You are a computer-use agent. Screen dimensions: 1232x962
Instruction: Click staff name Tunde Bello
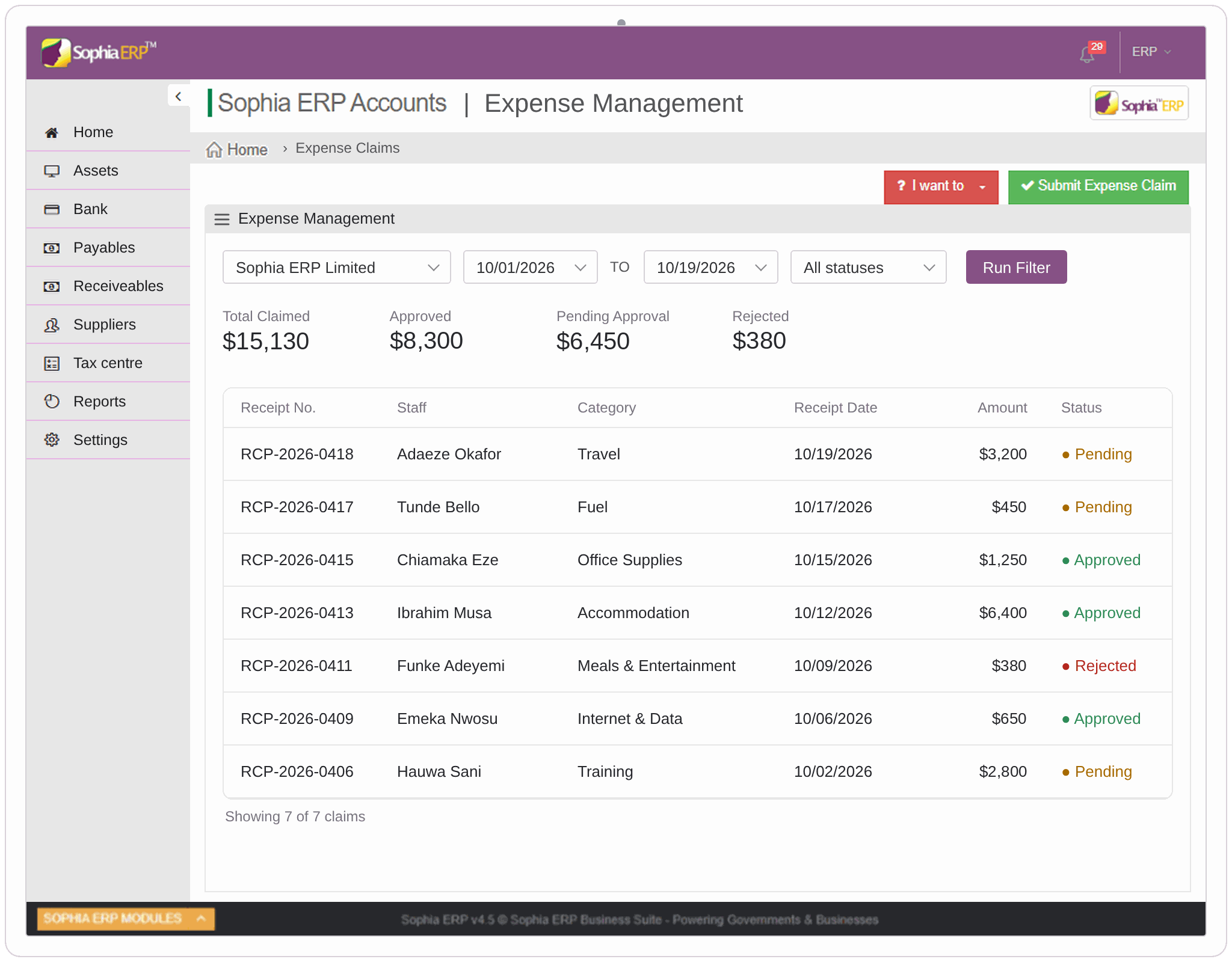coord(438,507)
